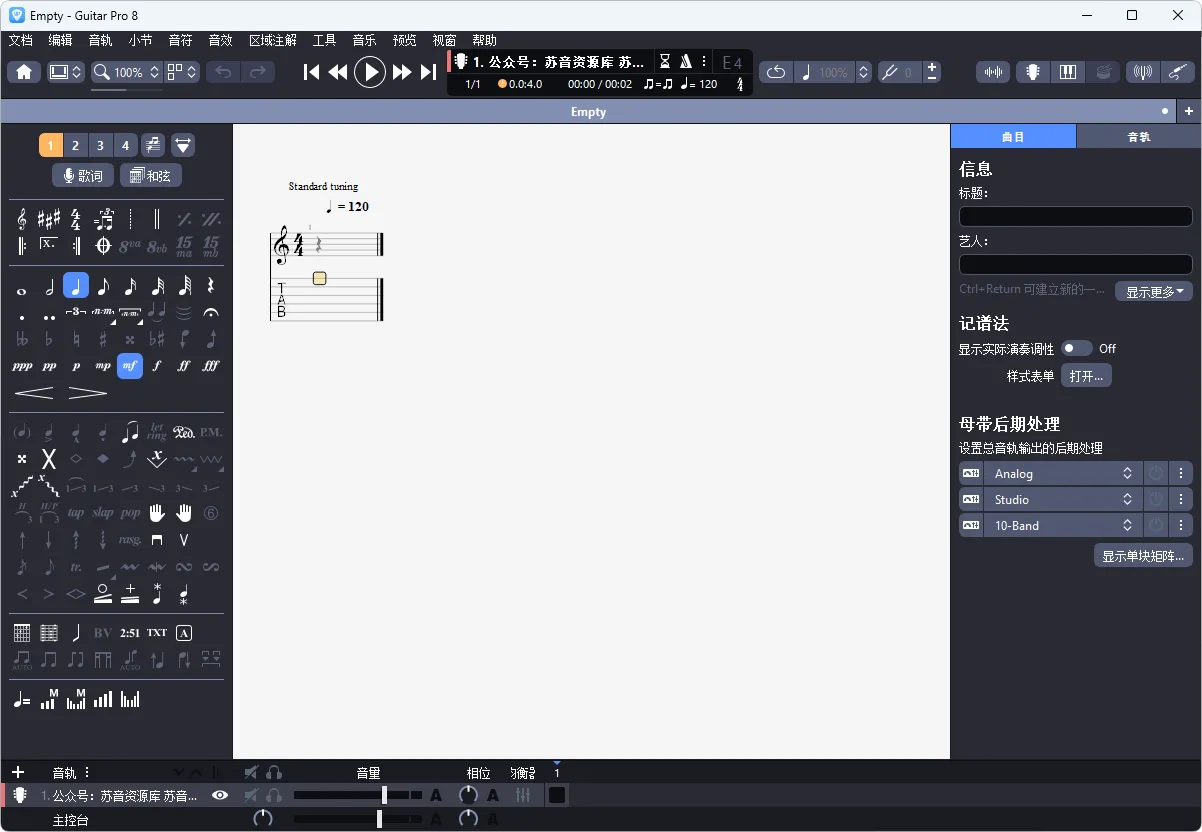Image resolution: width=1202 pixels, height=832 pixels.
Task: Select the mf dynamic marking
Action: 129,366
